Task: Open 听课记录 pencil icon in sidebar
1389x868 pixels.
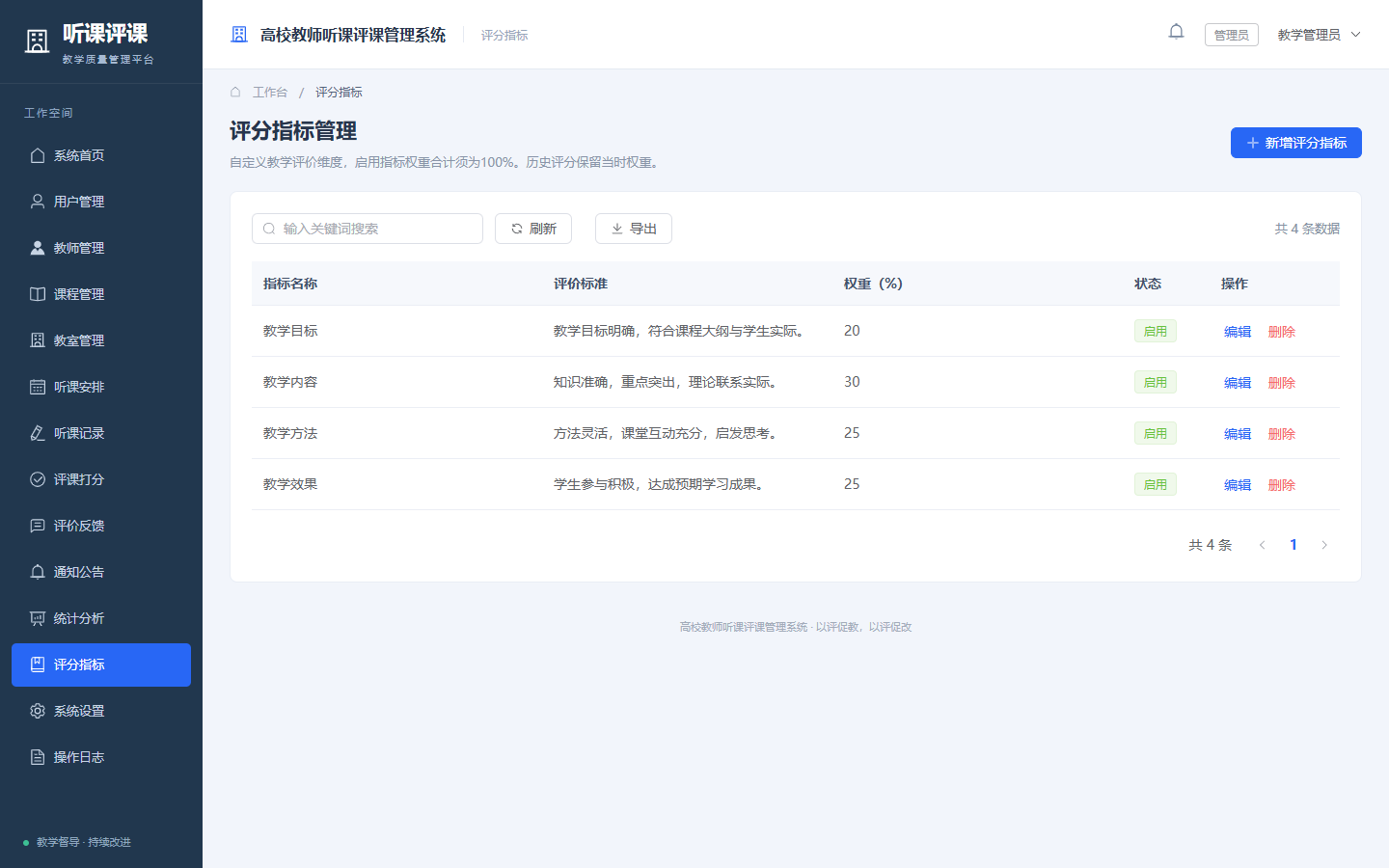Action: [x=38, y=433]
